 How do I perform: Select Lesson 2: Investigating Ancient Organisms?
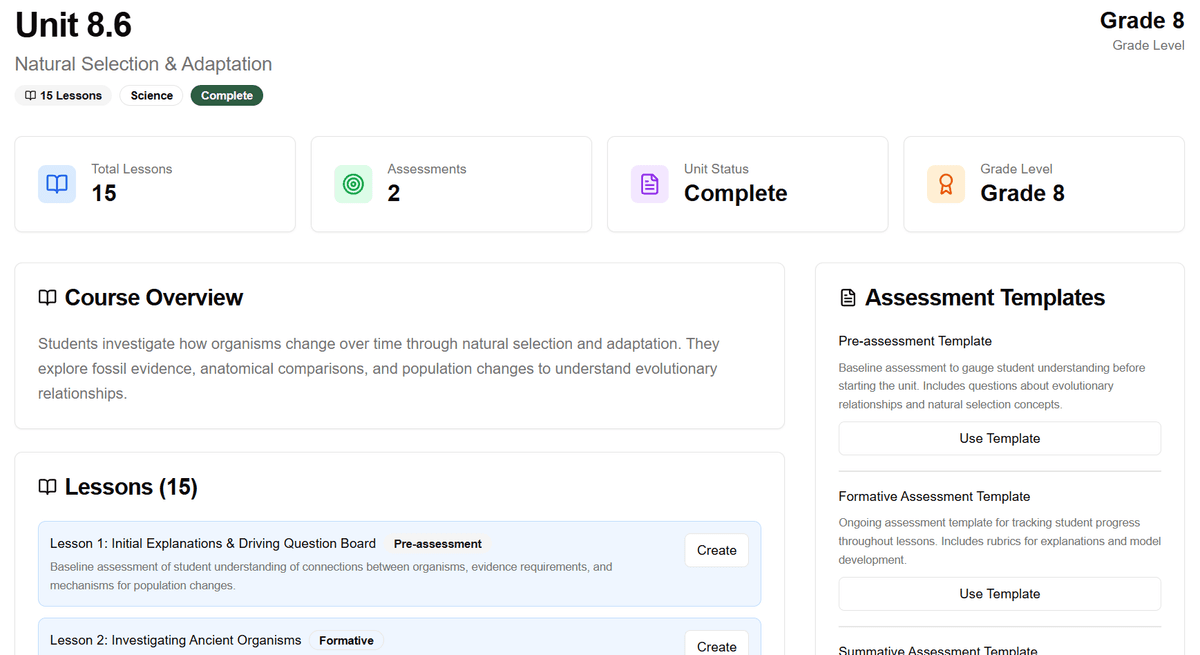point(176,640)
